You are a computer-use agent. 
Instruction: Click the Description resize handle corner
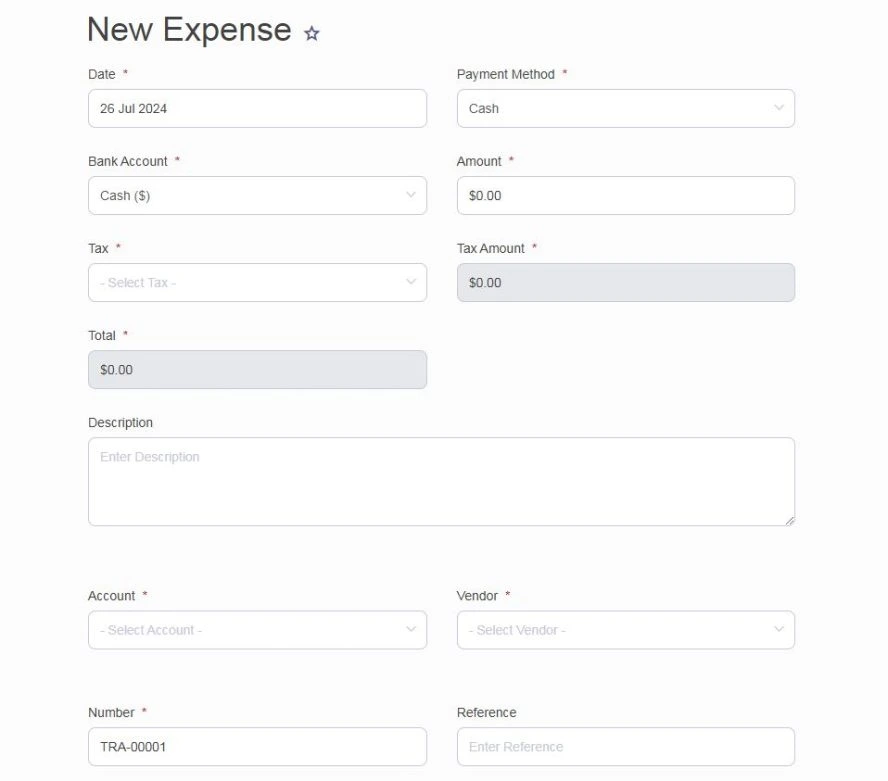pos(790,520)
